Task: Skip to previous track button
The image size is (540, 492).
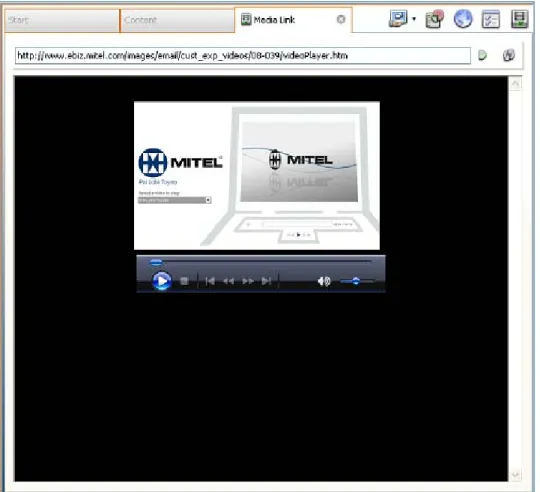Action: 210,281
